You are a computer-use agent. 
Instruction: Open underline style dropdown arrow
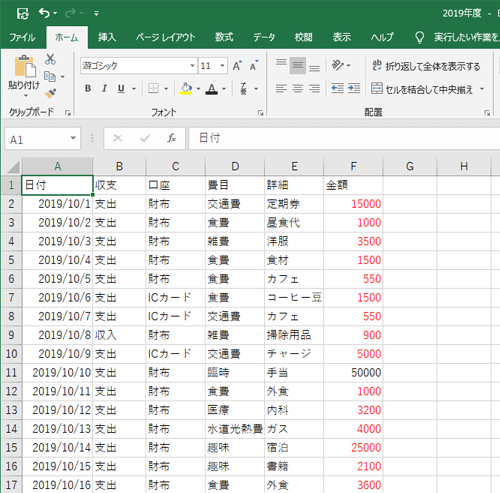pos(134,89)
